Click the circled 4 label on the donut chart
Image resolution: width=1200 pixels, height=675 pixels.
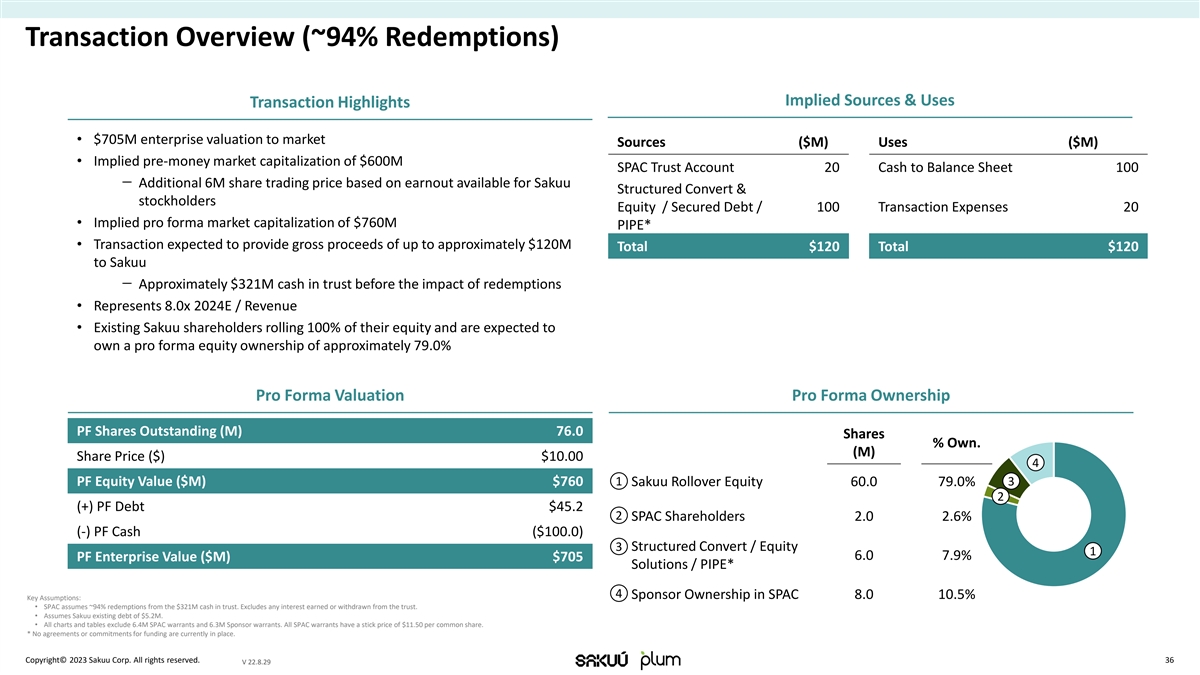[x=1036, y=461]
